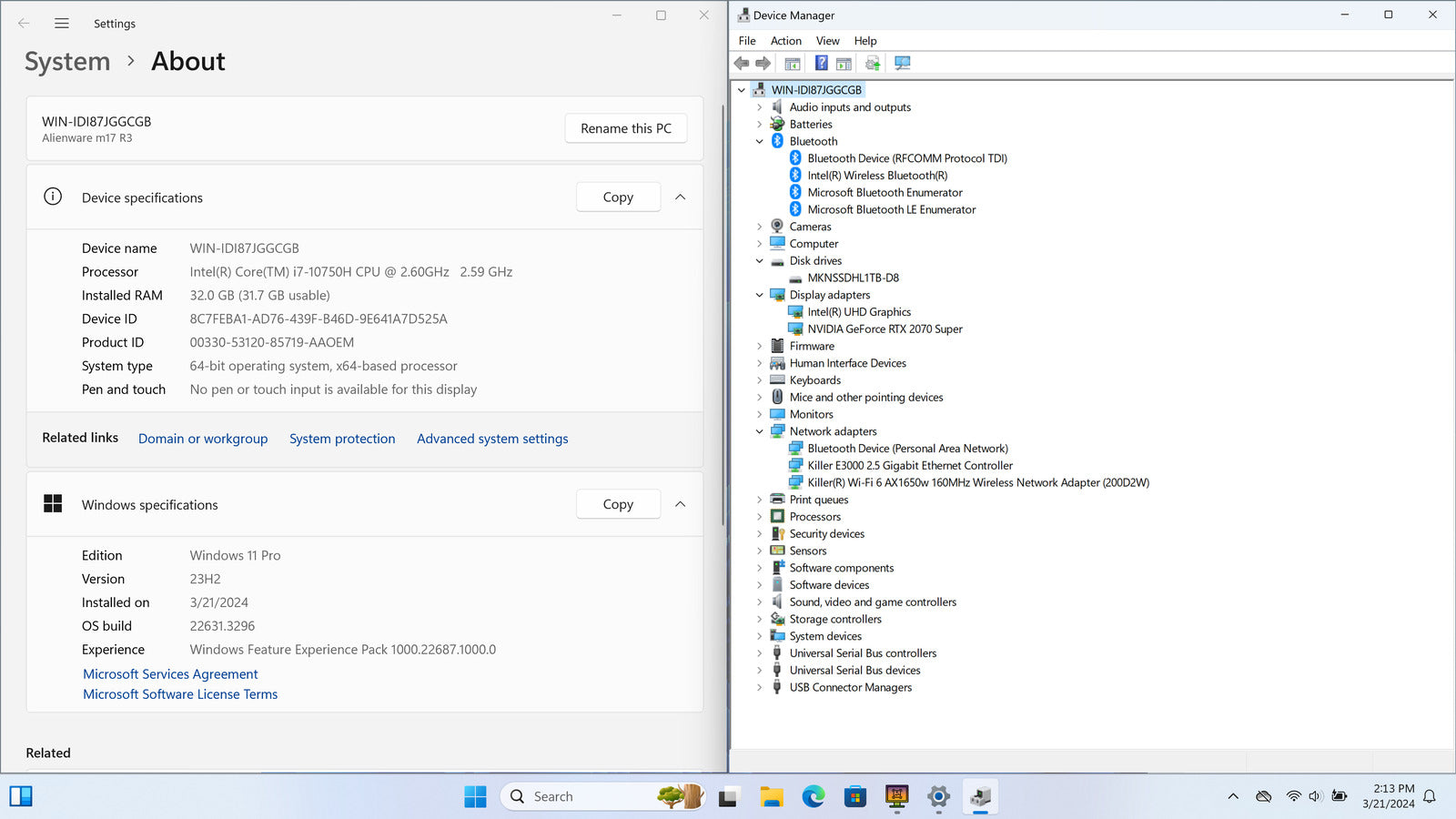Click the Forward arrow in Device Manager toolbar

tap(763, 63)
